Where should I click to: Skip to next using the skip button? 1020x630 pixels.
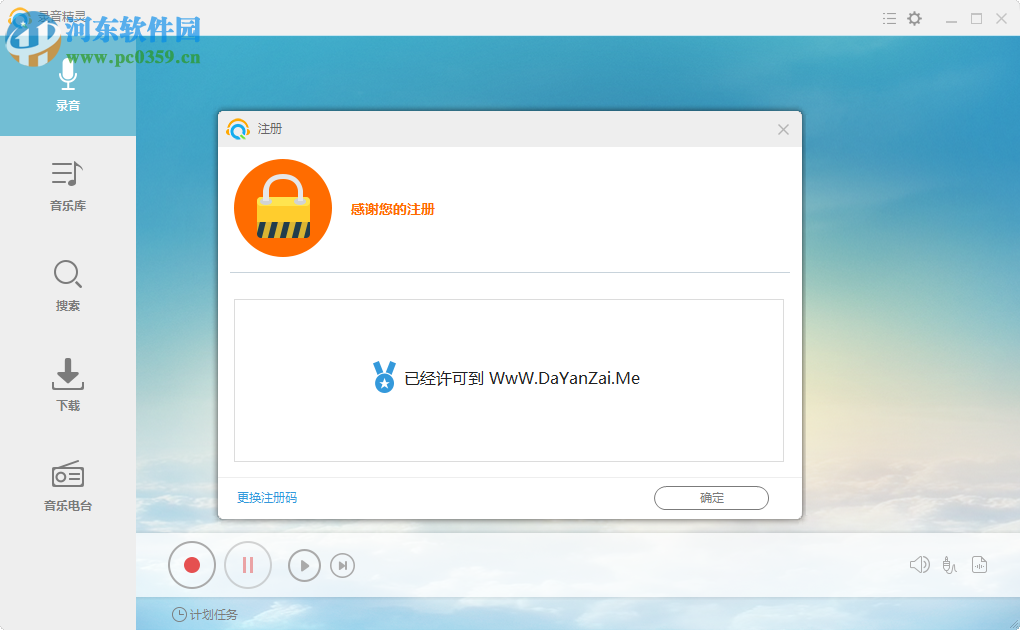[x=342, y=565]
